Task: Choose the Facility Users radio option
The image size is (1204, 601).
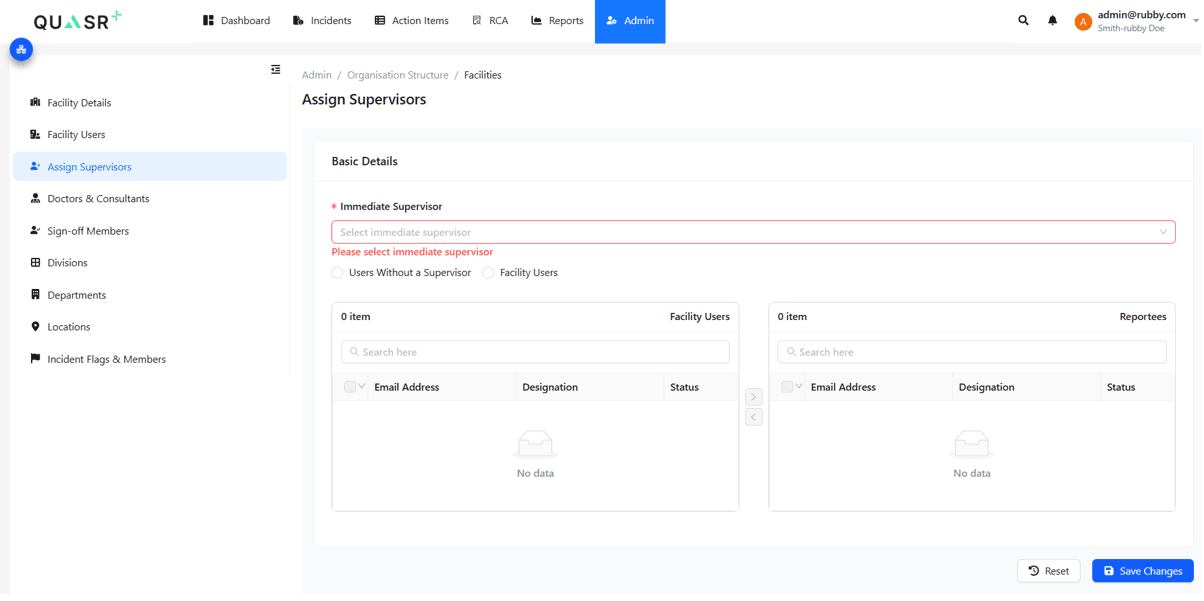Action: coord(488,272)
